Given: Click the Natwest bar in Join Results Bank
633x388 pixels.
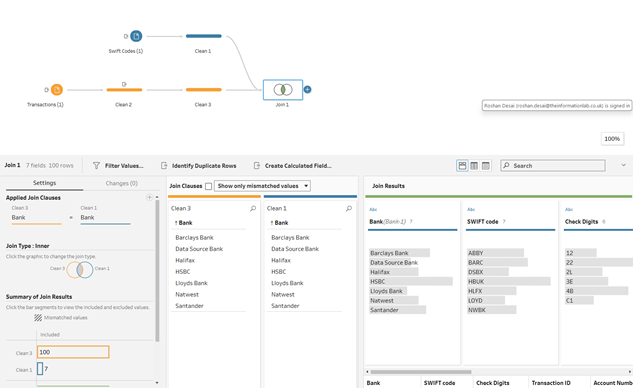Looking at the screenshot, I should (394, 300).
